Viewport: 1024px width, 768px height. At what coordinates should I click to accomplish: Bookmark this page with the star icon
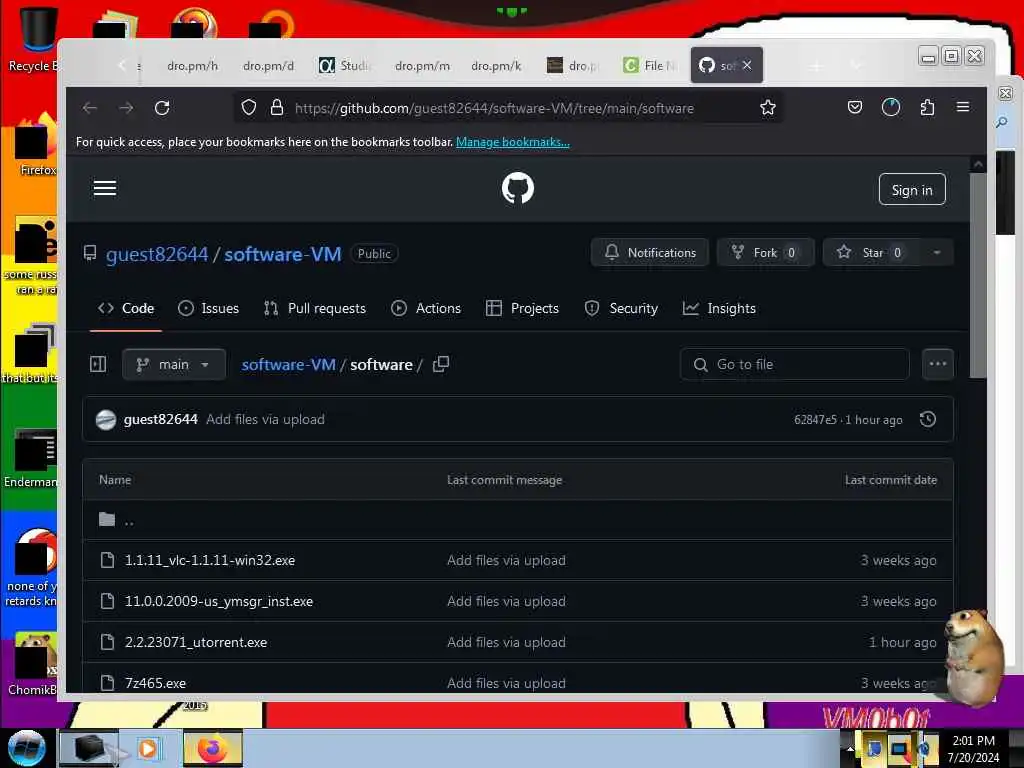pos(768,108)
